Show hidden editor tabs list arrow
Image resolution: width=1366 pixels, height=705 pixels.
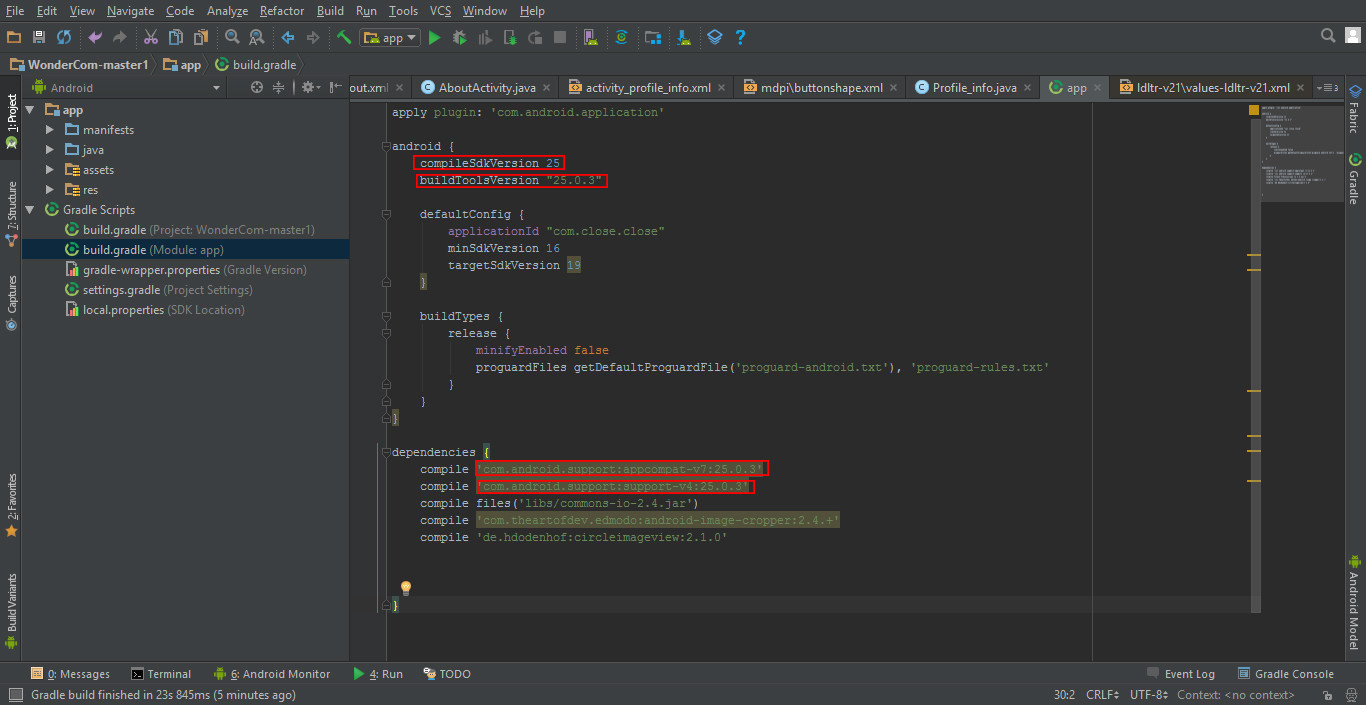1326,88
